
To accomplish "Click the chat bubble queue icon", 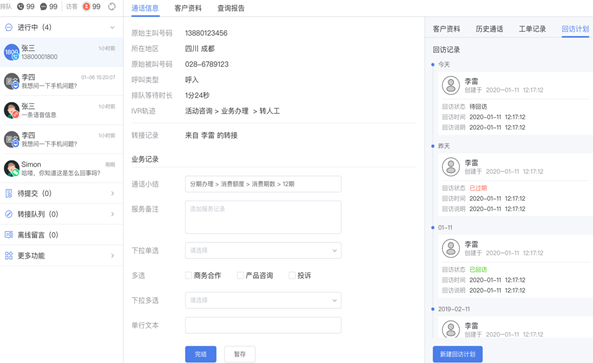I will 43,6.
